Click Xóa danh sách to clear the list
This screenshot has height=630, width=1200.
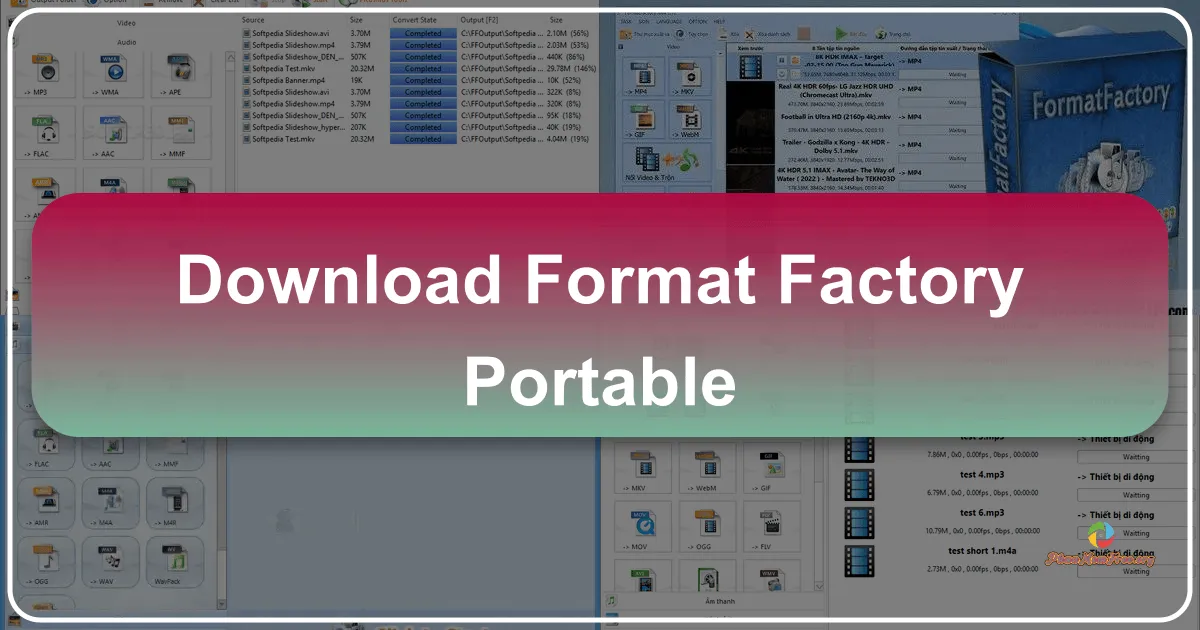click(770, 33)
